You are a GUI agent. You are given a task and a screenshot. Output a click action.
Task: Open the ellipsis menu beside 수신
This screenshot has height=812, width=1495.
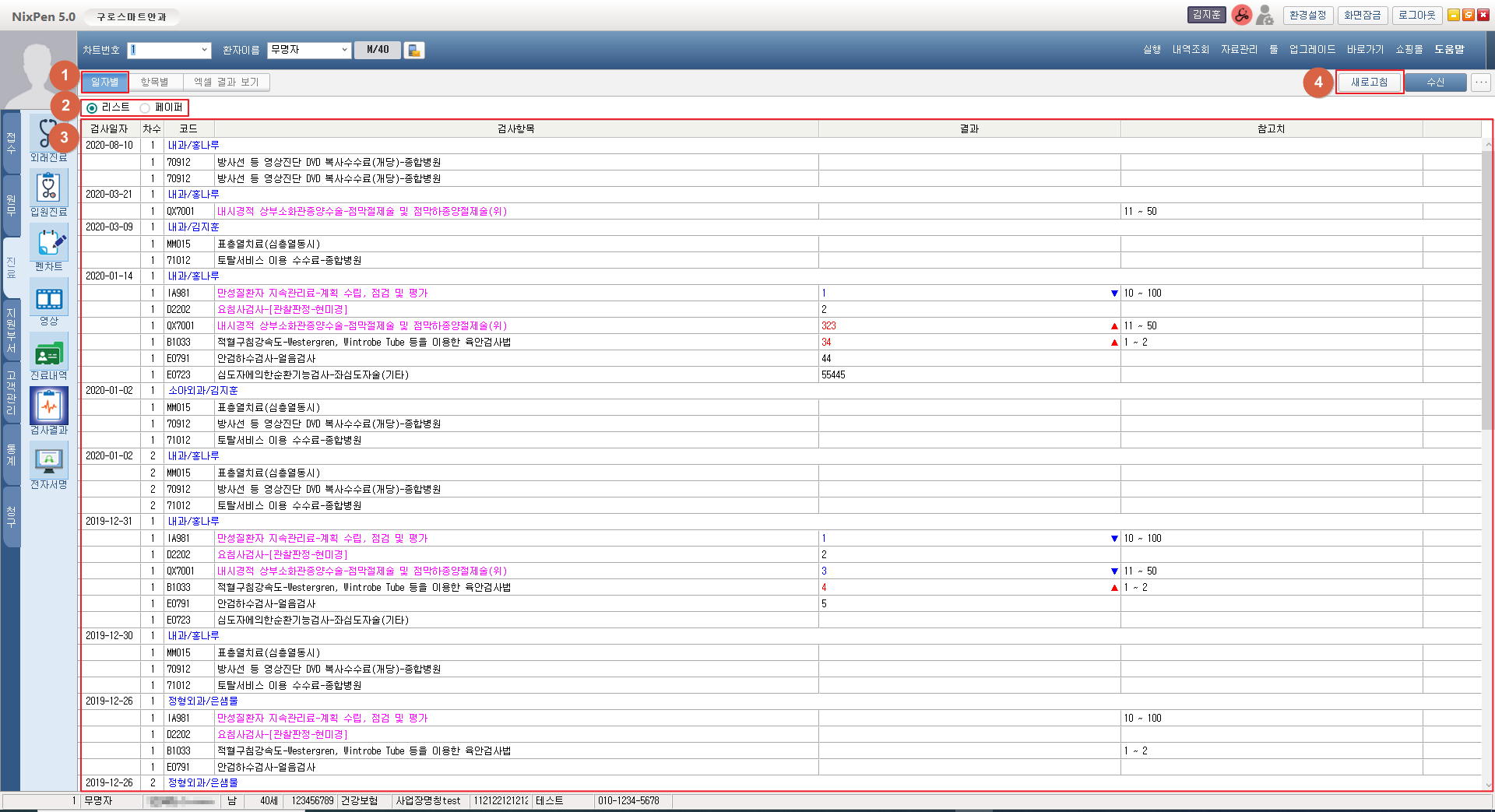click(1481, 83)
